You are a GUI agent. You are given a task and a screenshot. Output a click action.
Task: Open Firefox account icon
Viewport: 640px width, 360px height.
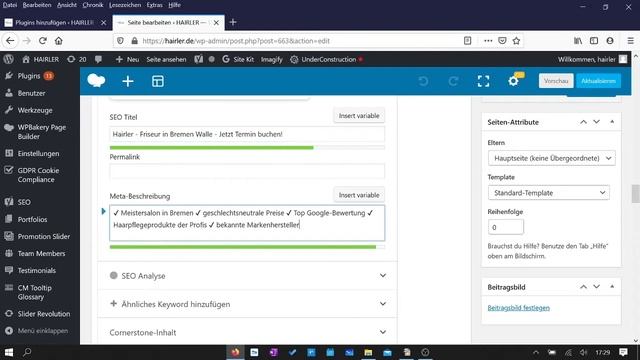[610, 41]
